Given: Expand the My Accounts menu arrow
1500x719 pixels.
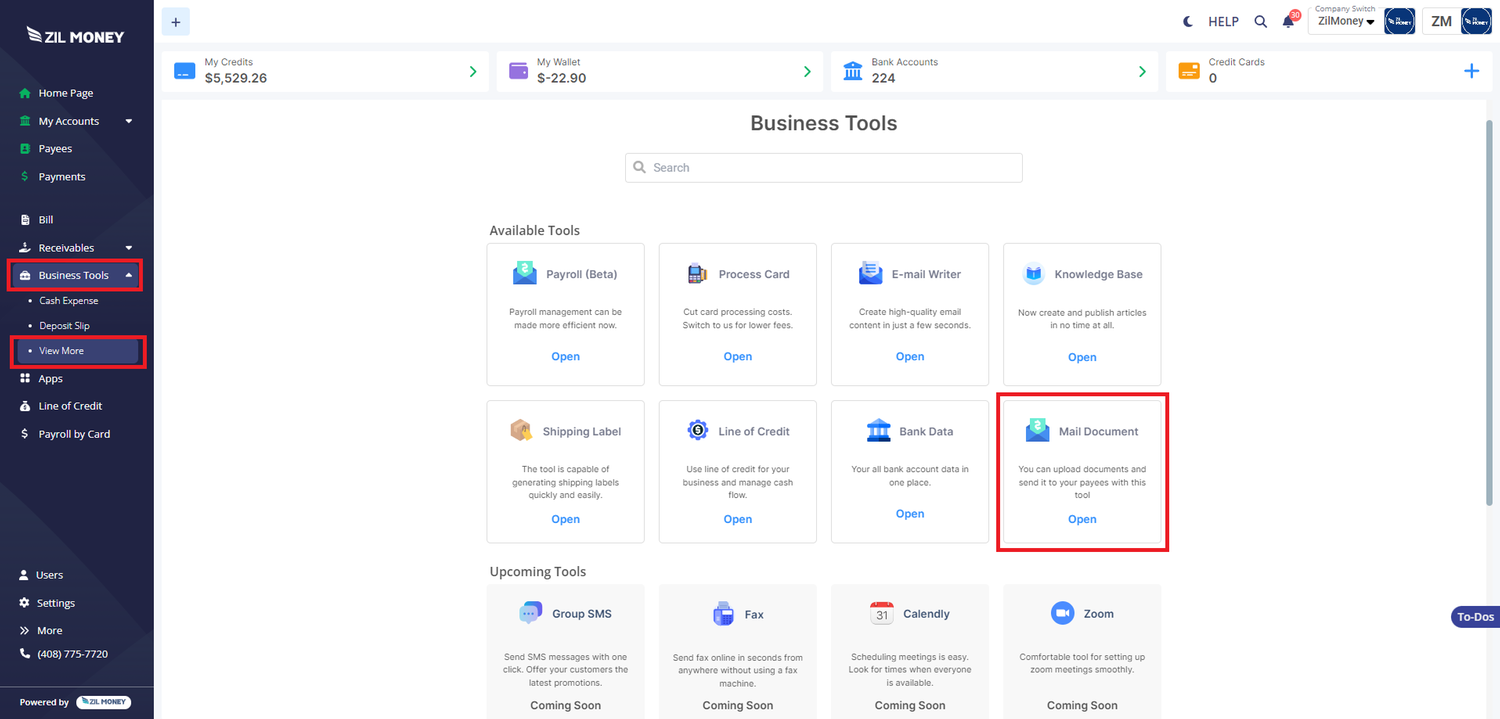Looking at the screenshot, I should [129, 121].
